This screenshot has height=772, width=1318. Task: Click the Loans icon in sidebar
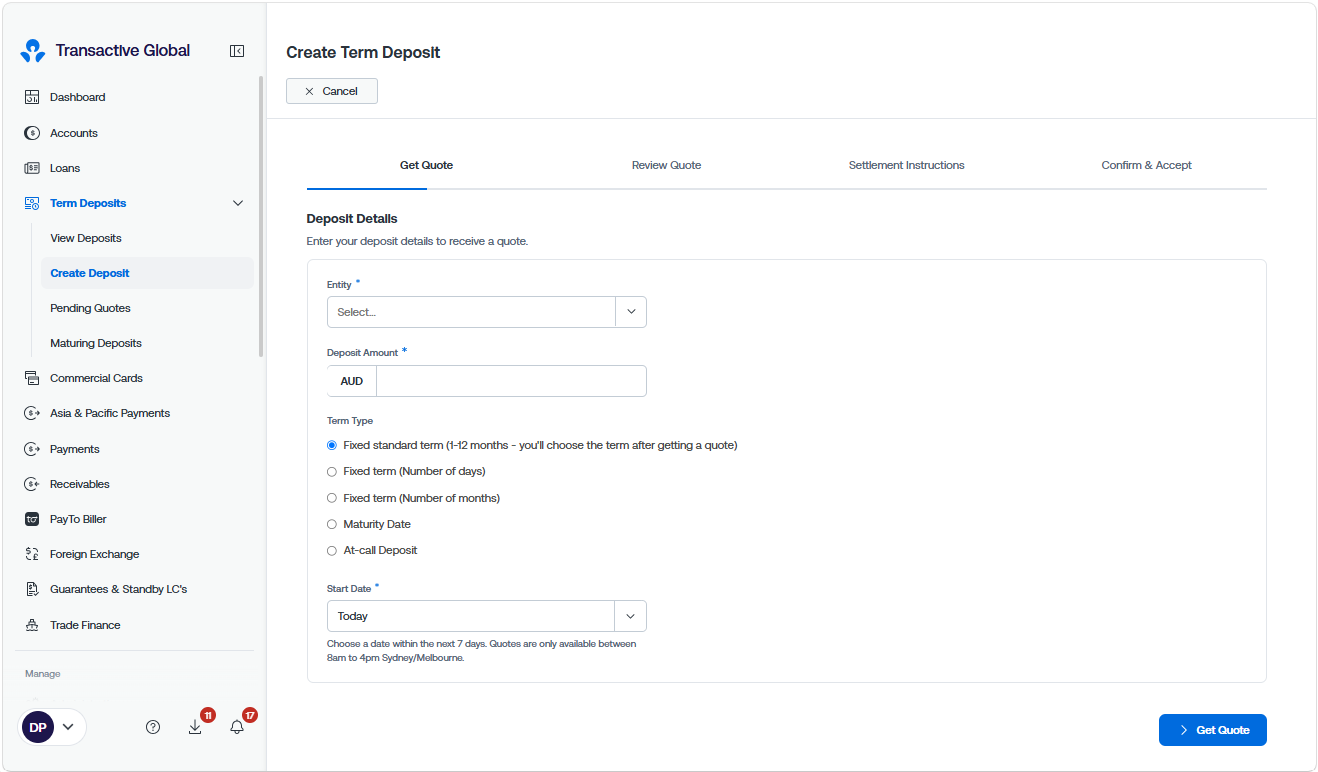tap(31, 168)
